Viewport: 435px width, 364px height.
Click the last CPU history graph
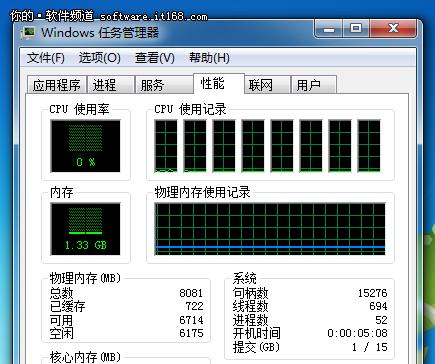369,146
